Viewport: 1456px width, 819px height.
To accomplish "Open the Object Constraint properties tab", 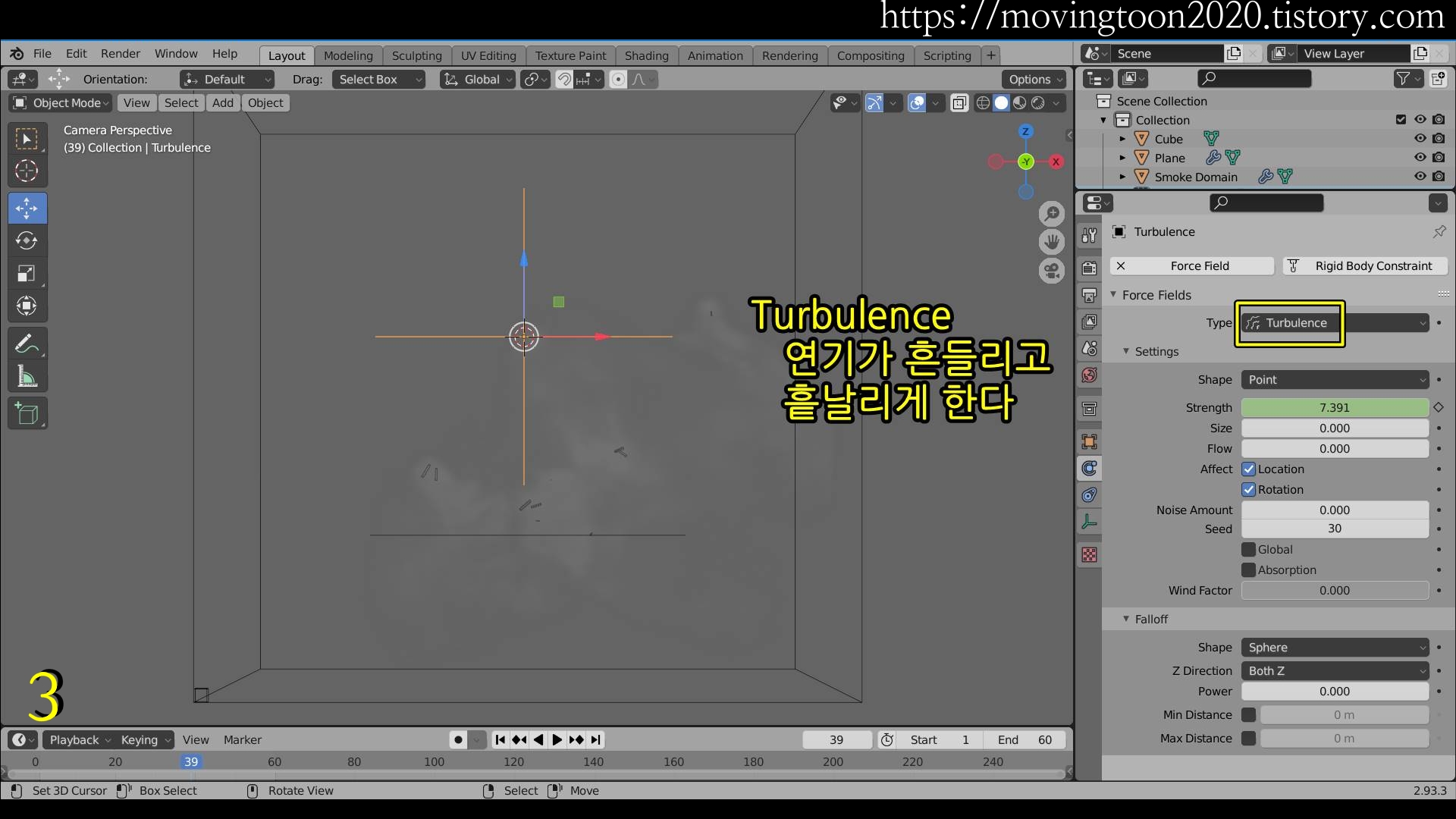I will [1090, 494].
